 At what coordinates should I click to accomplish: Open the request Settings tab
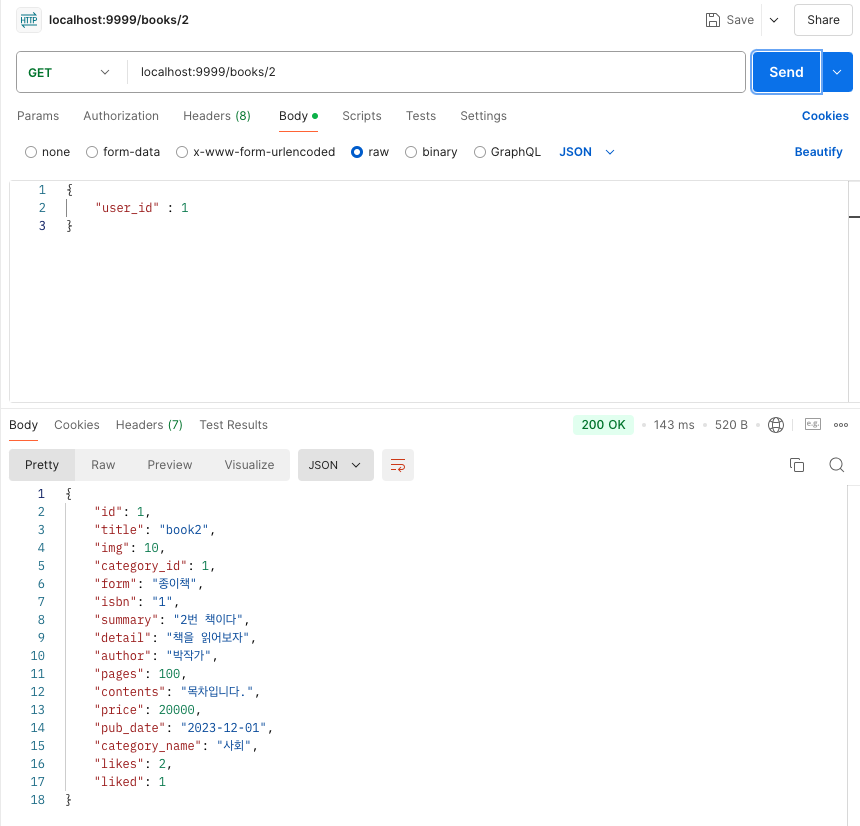pos(483,116)
